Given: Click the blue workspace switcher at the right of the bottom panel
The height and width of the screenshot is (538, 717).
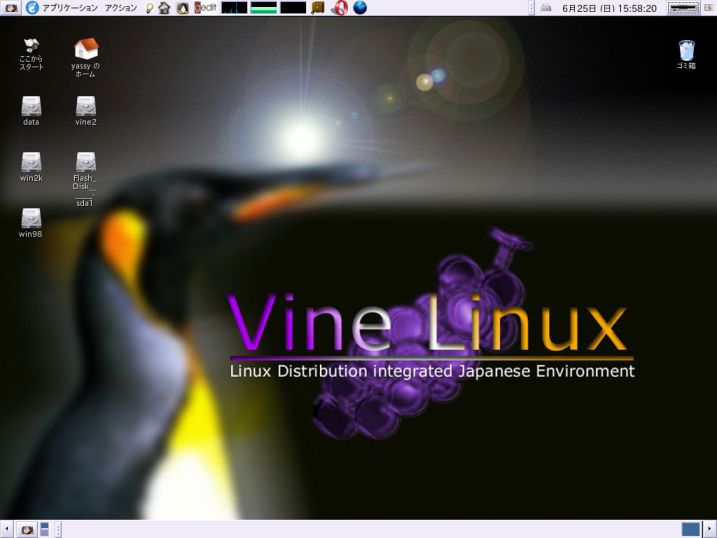Looking at the screenshot, I should tap(690, 529).
